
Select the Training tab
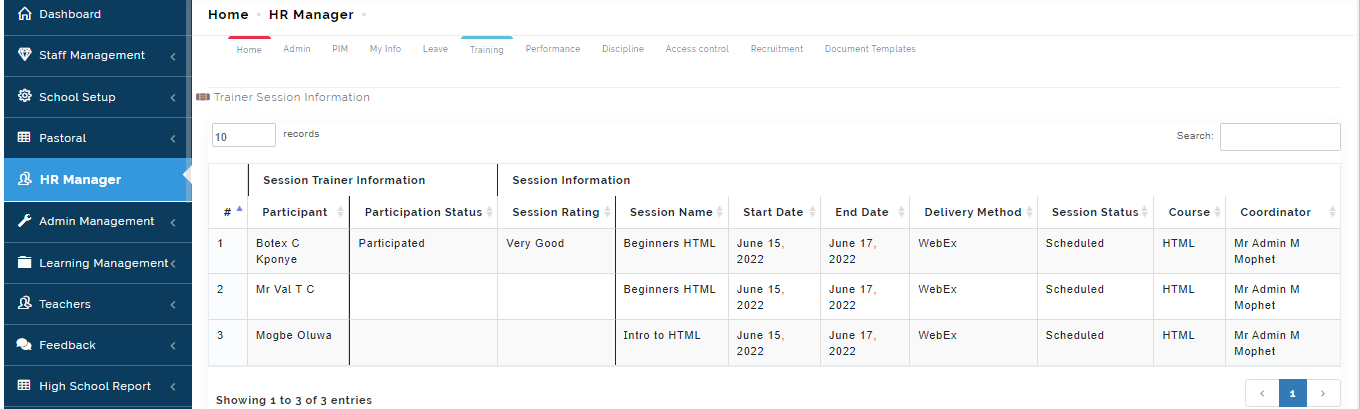(x=487, y=50)
